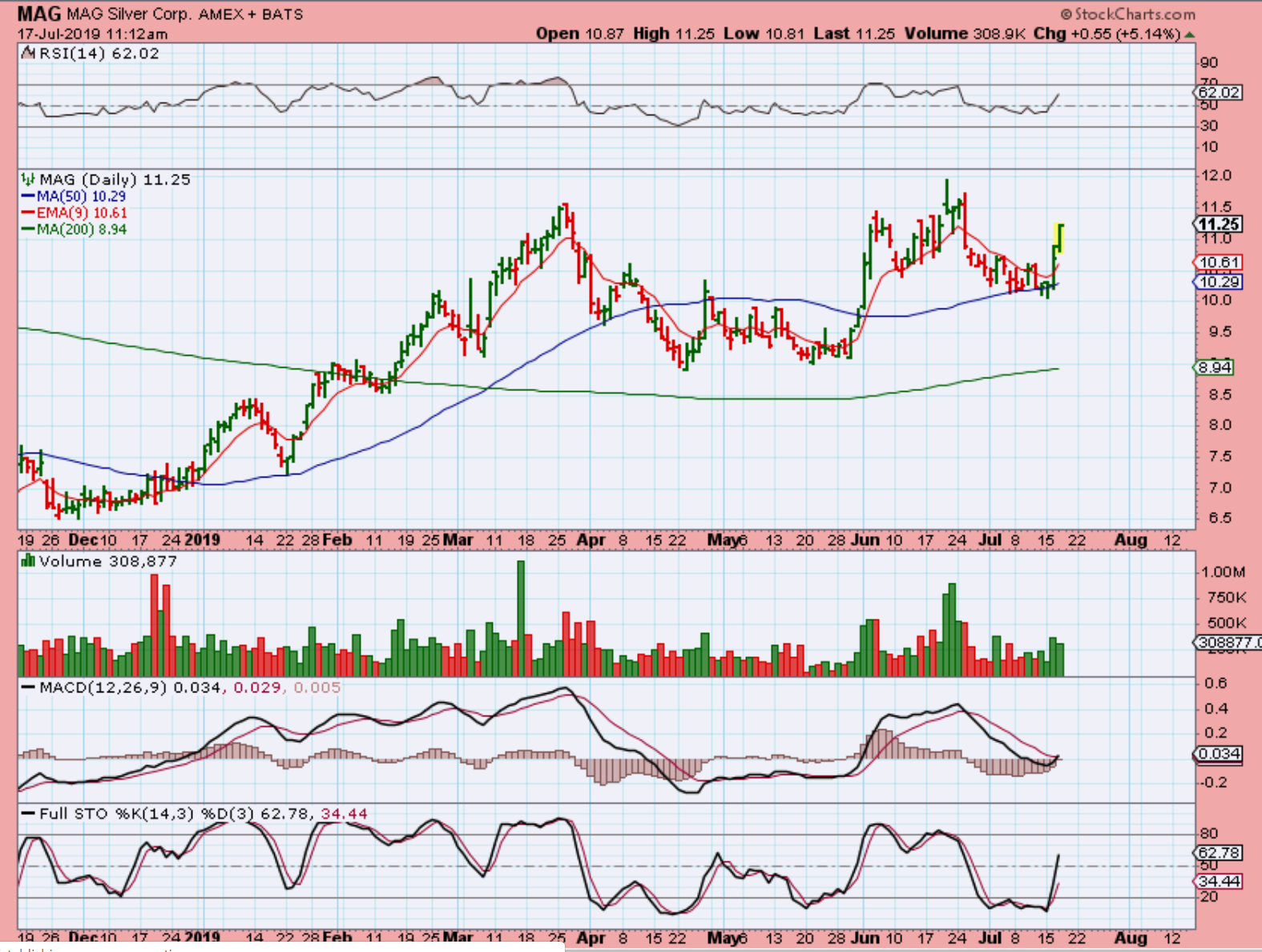Click the tallest red volume bar in December
The width and height of the screenshot is (1262, 952).
pyautogui.click(x=155, y=625)
